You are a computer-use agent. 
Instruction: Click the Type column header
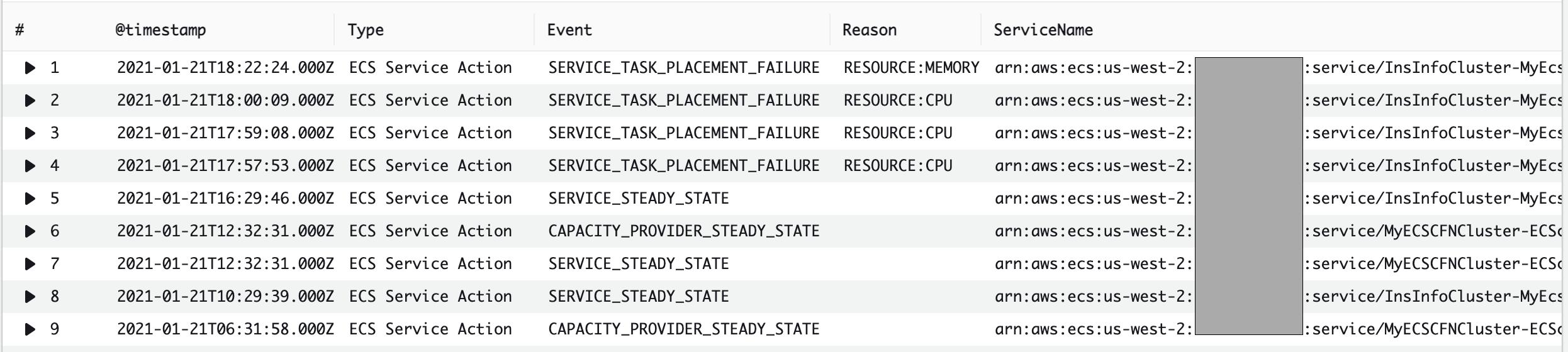point(366,30)
